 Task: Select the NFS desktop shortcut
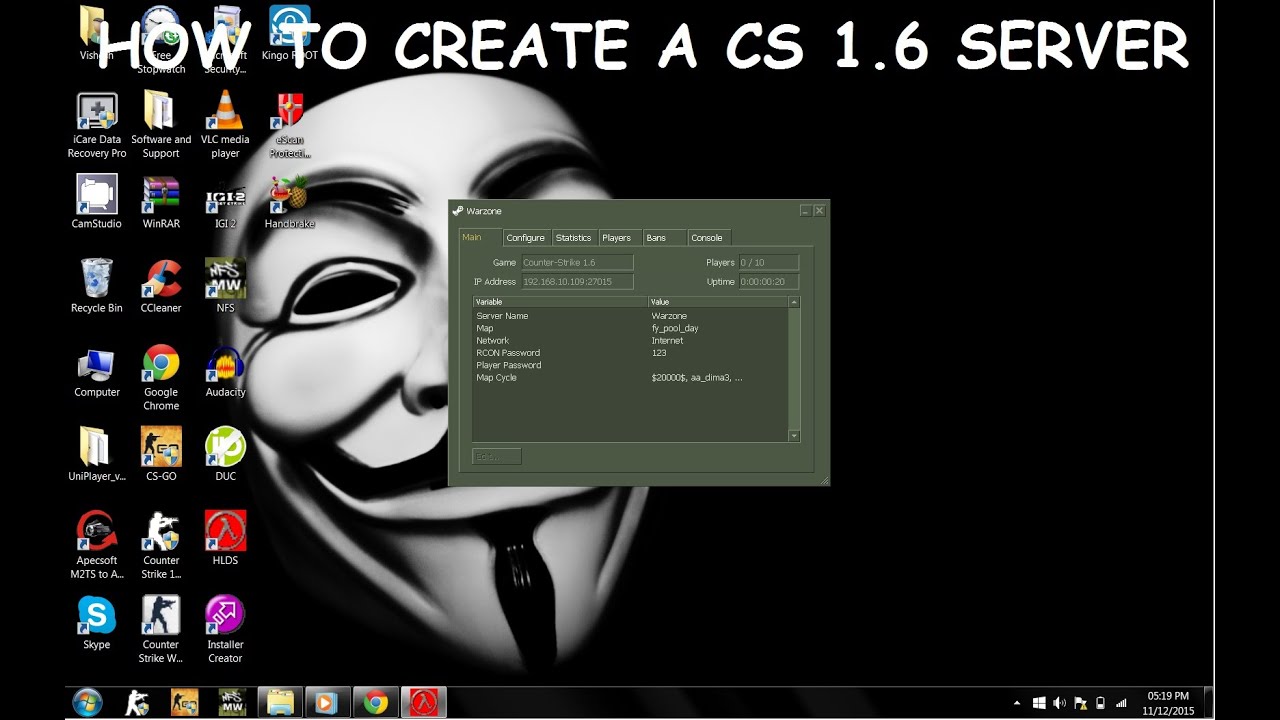(x=225, y=286)
